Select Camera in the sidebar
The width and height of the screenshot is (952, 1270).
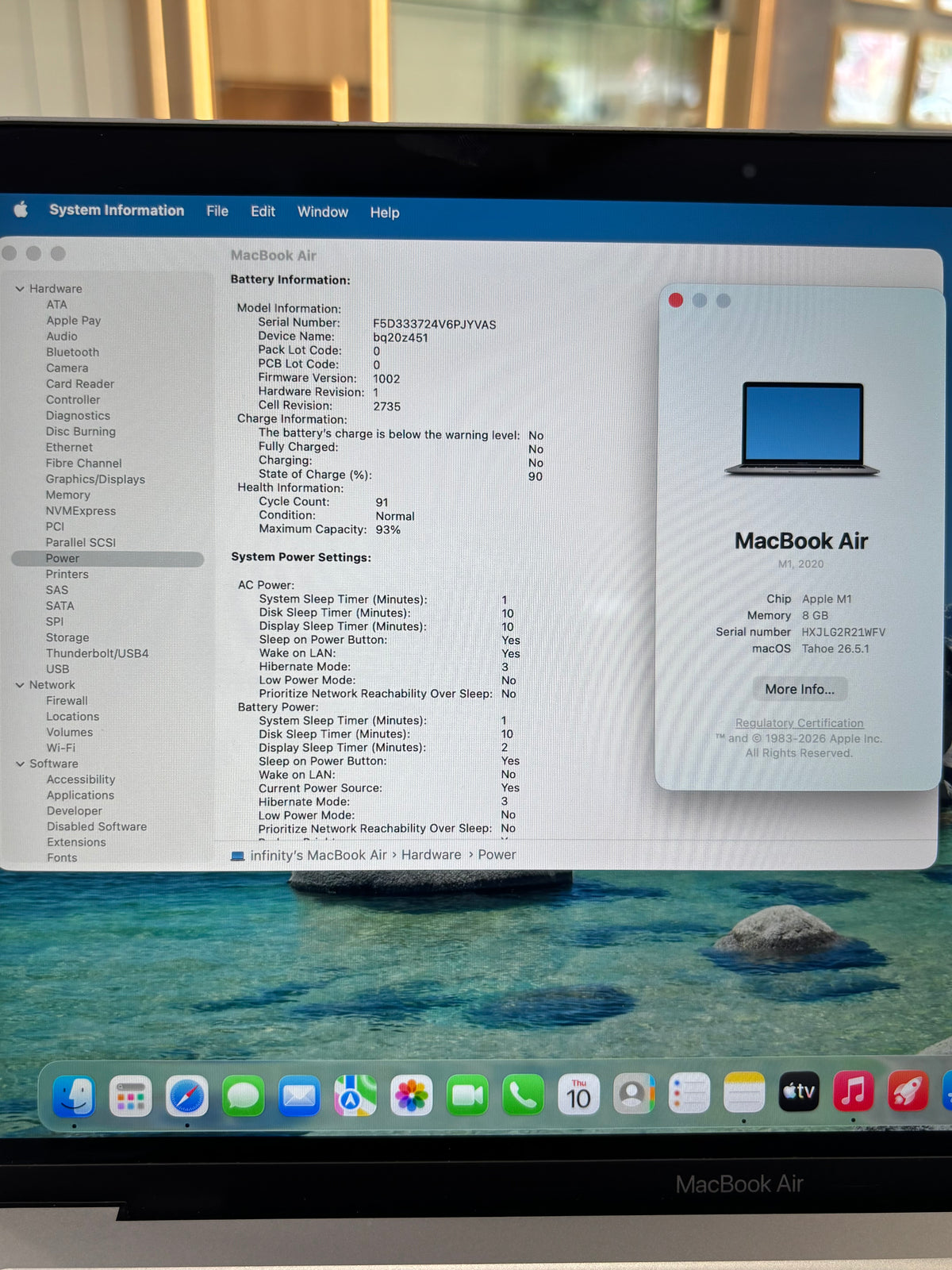[x=67, y=368]
